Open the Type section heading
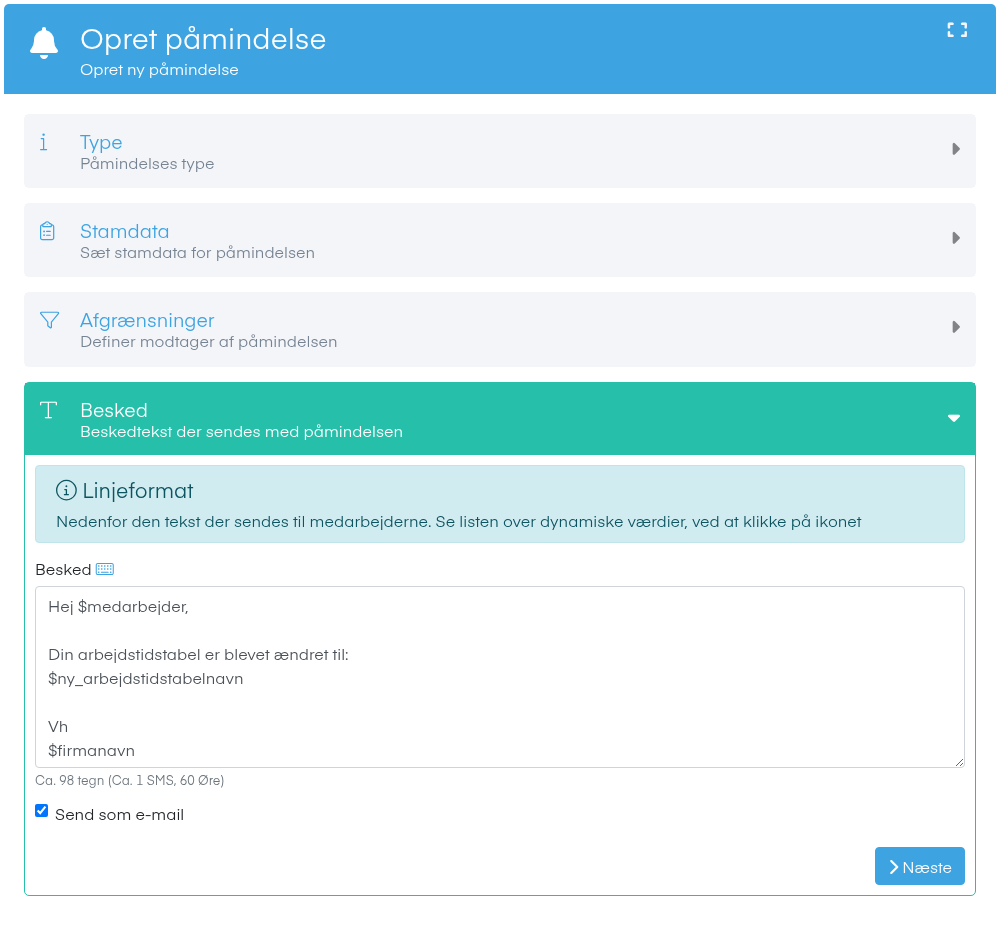This screenshot has height=935, width=1000. click(101, 142)
